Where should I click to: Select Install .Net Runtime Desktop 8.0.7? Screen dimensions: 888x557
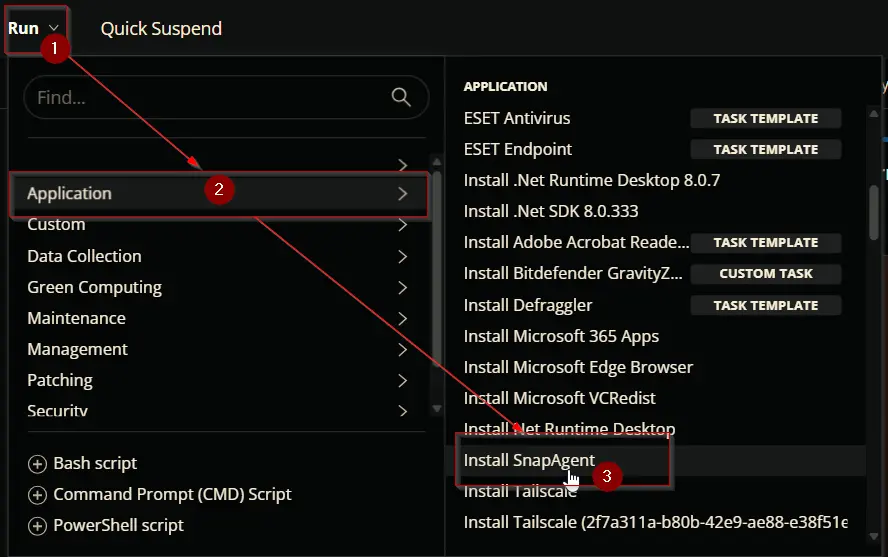tap(592, 181)
